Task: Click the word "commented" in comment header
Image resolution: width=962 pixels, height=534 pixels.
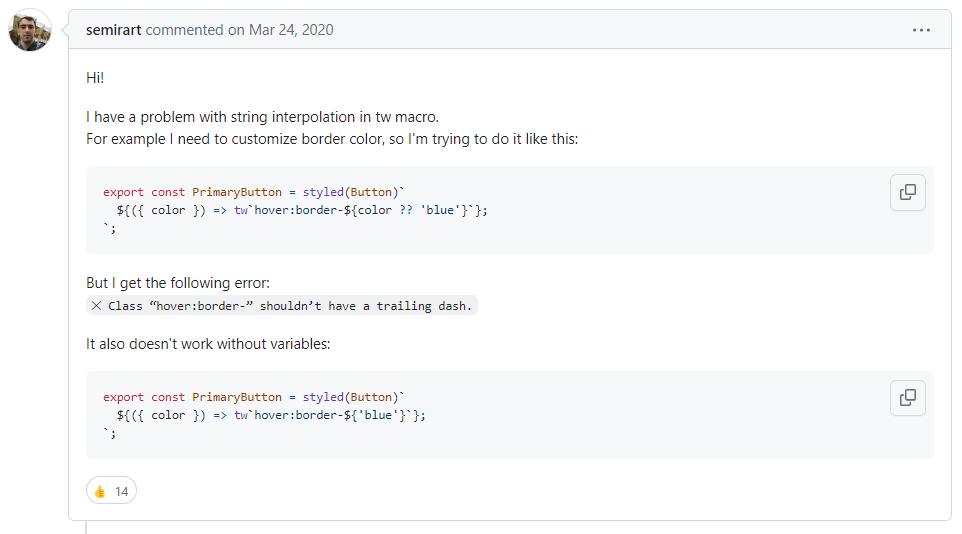Action: [x=185, y=30]
